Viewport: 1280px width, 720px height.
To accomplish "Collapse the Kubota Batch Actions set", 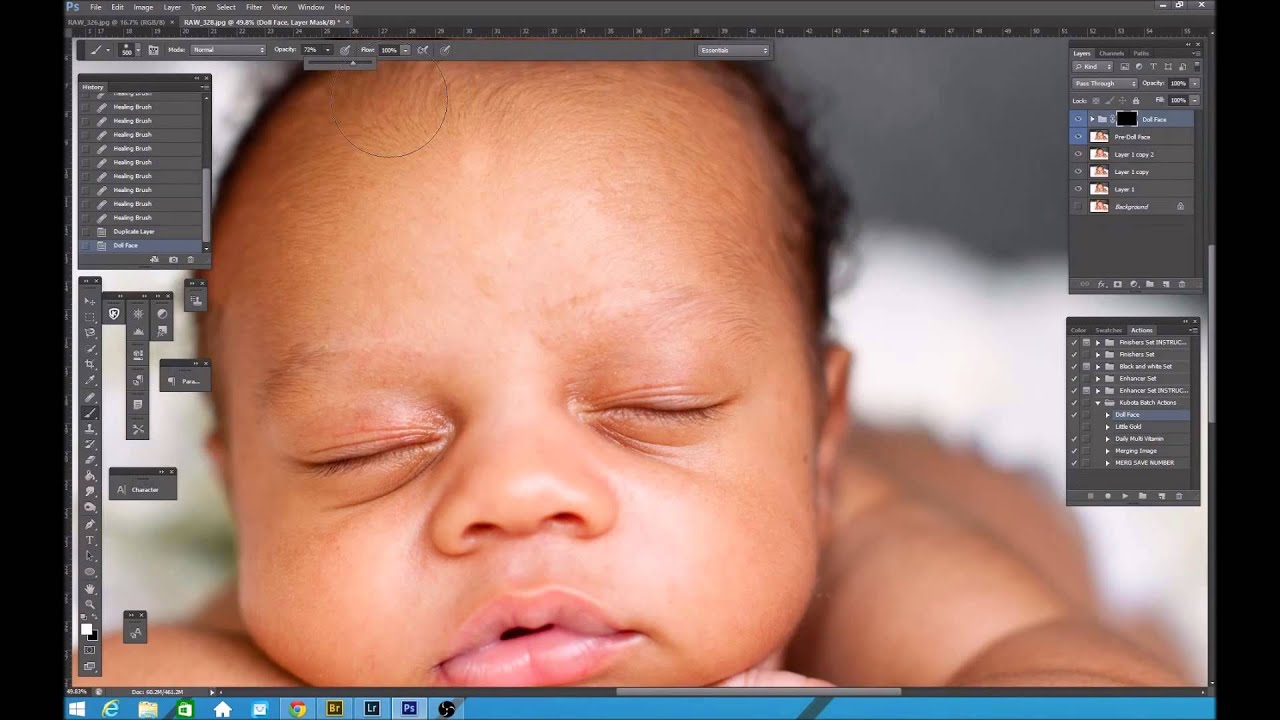I will point(1098,403).
